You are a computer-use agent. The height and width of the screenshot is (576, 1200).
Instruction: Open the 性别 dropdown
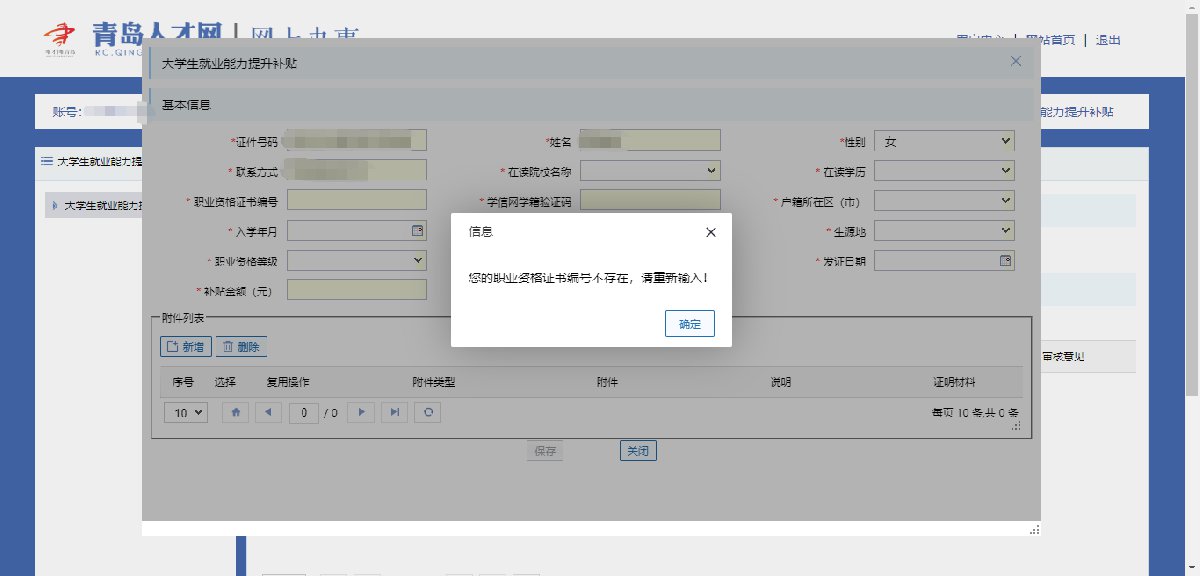(945, 142)
